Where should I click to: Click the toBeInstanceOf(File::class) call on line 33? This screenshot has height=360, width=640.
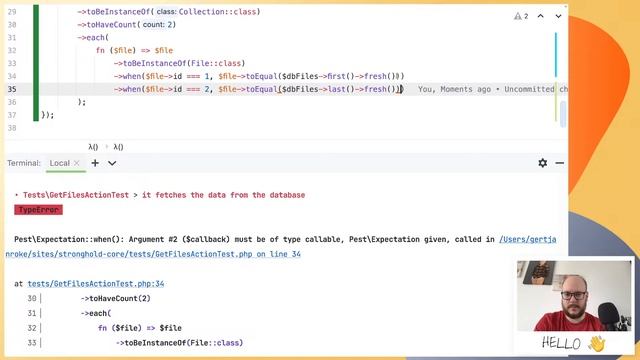pos(180,63)
